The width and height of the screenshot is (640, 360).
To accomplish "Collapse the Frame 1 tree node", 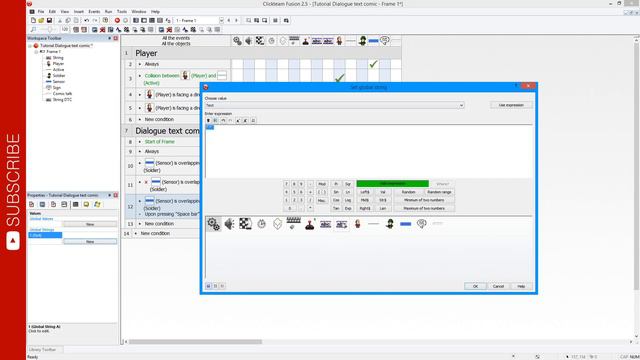I will [36, 52].
